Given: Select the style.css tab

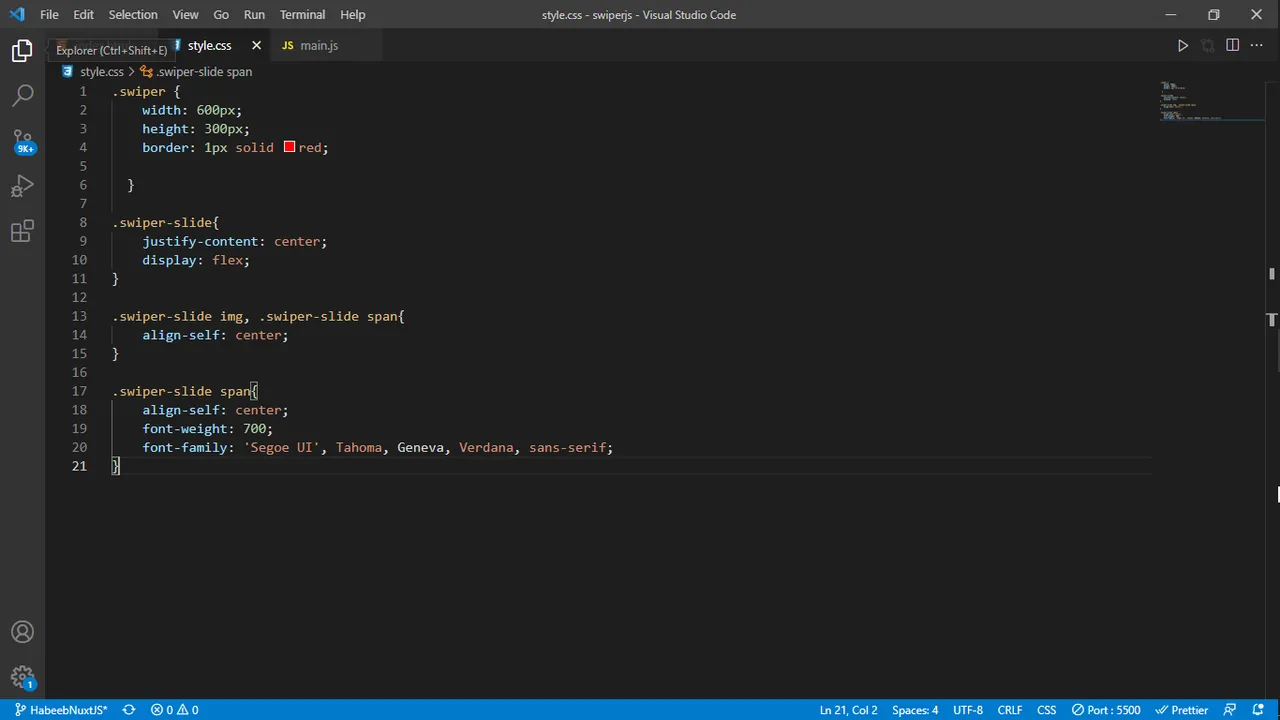Looking at the screenshot, I should tap(209, 45).
